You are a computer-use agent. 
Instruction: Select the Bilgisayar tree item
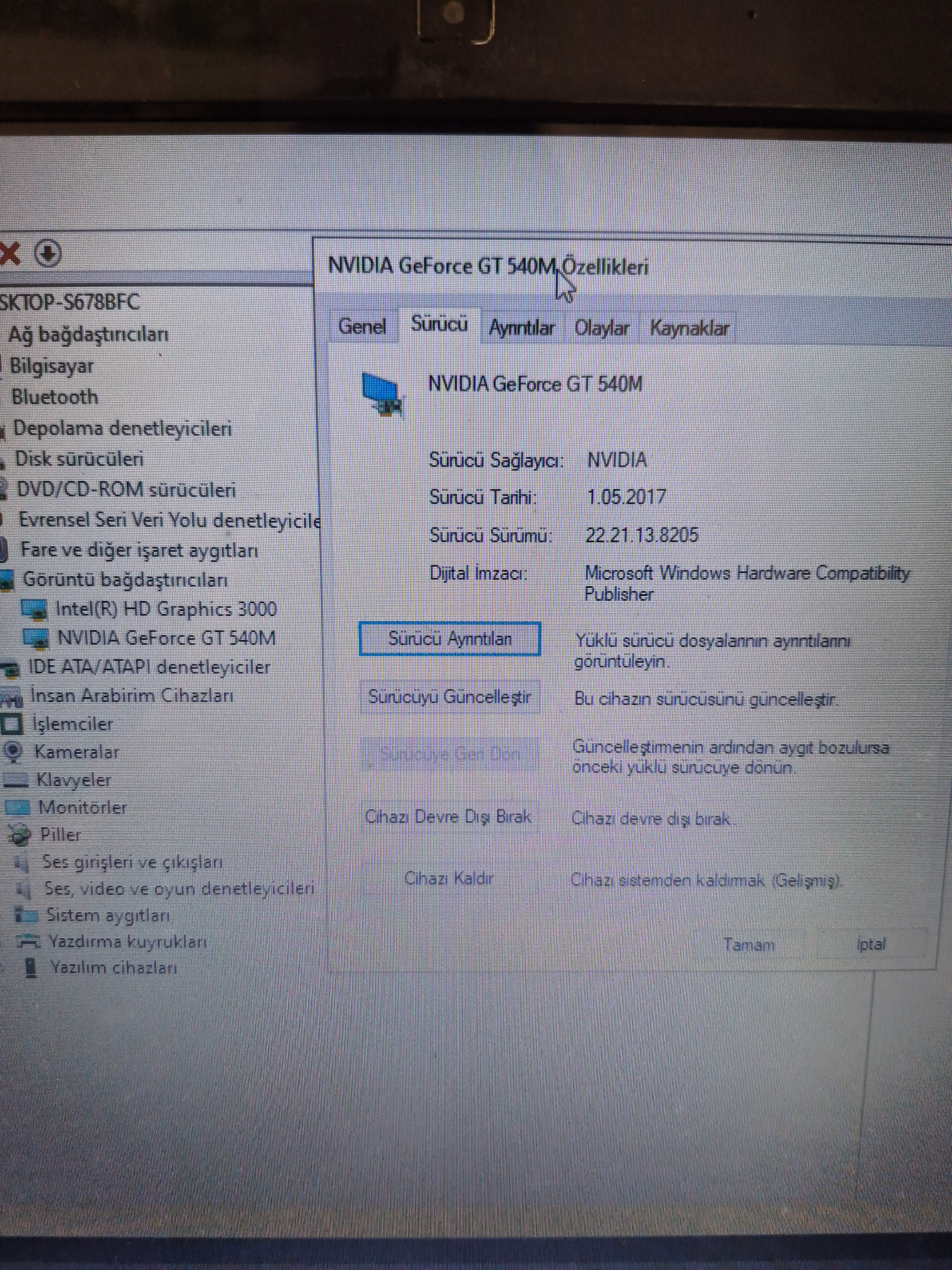click(x=52, y=366)
